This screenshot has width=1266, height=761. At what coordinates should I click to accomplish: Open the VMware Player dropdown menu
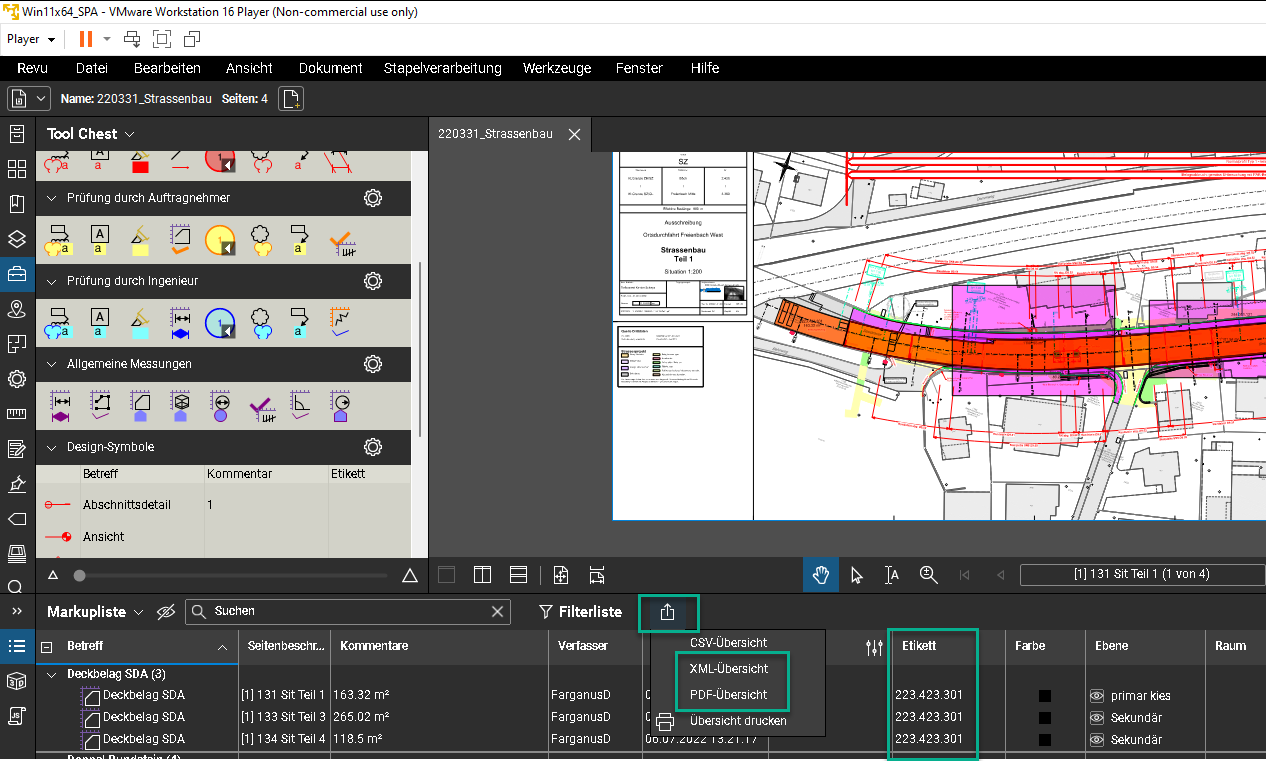click(x=31, y=39)
